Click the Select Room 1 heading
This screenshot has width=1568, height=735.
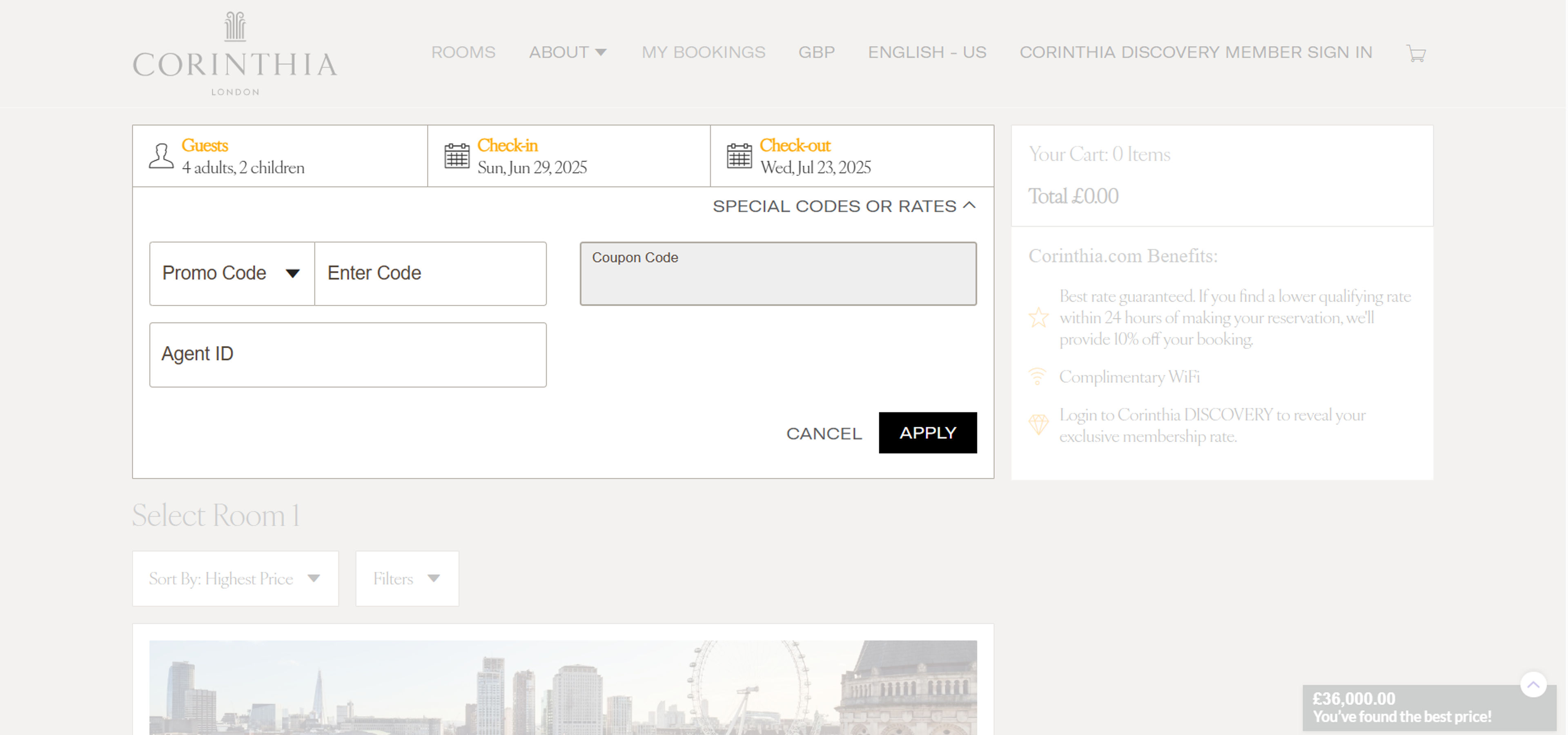[216, 515]
